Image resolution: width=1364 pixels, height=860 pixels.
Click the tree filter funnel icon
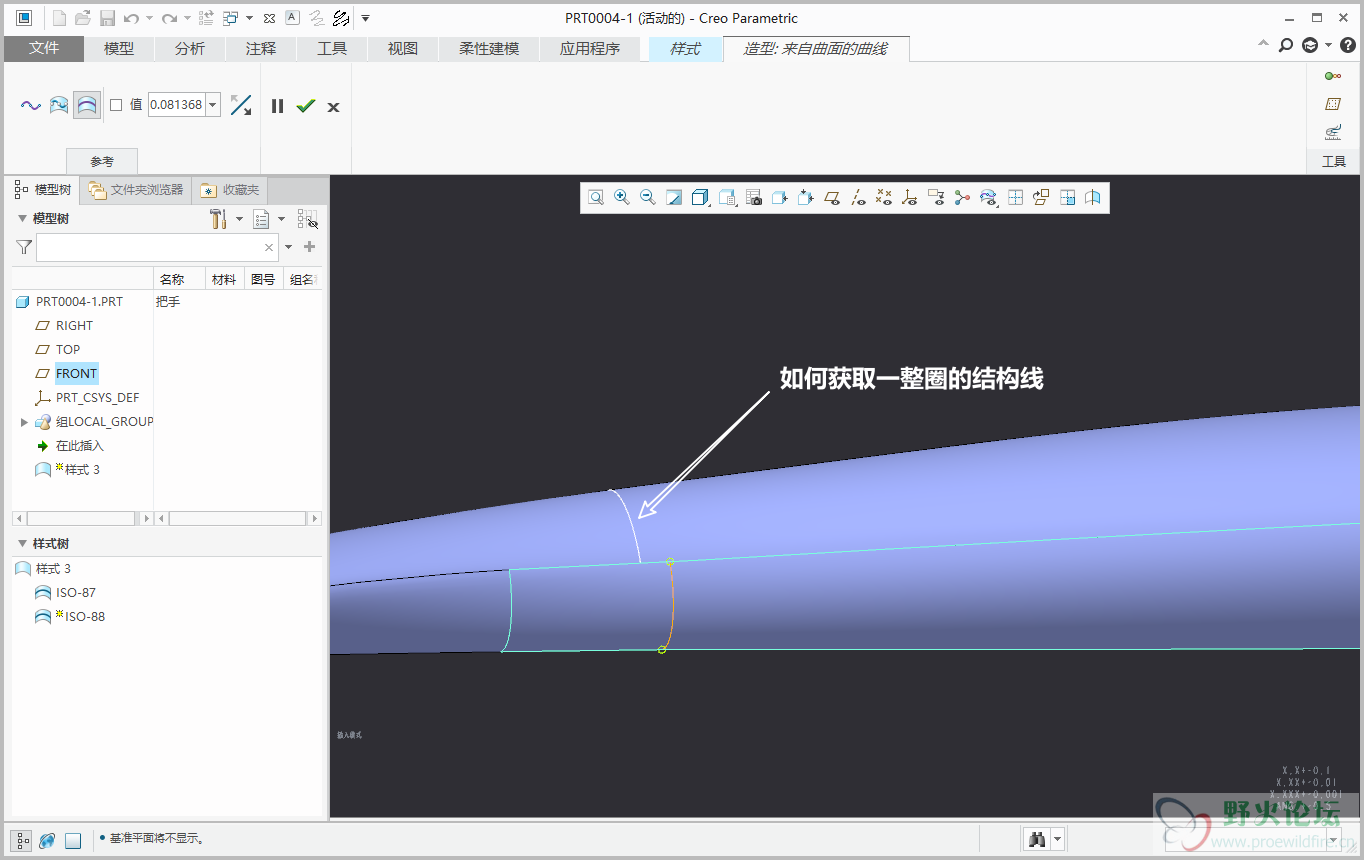click(24, 247)
